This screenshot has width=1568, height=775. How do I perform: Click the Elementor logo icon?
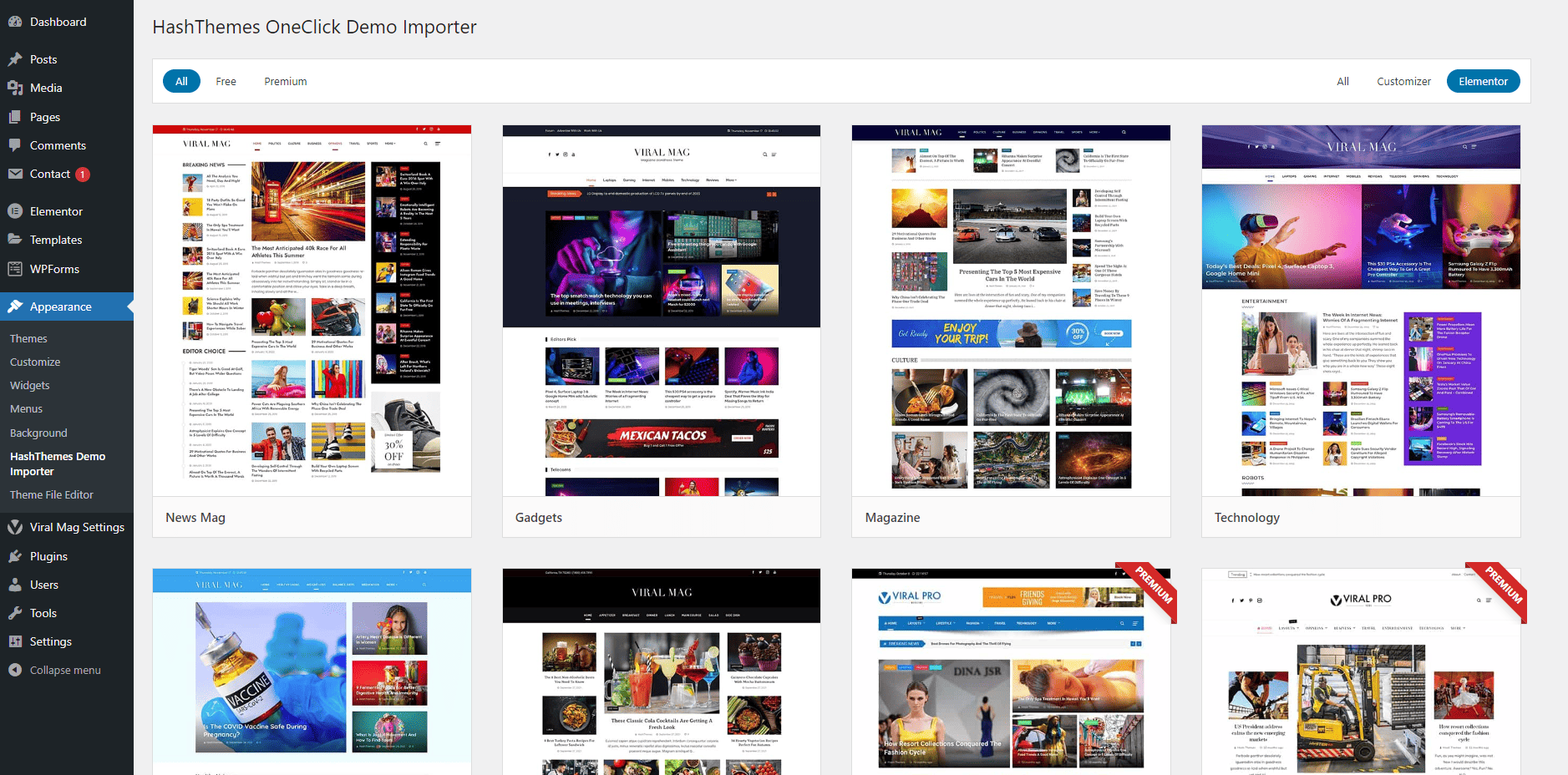click(15, 211)
